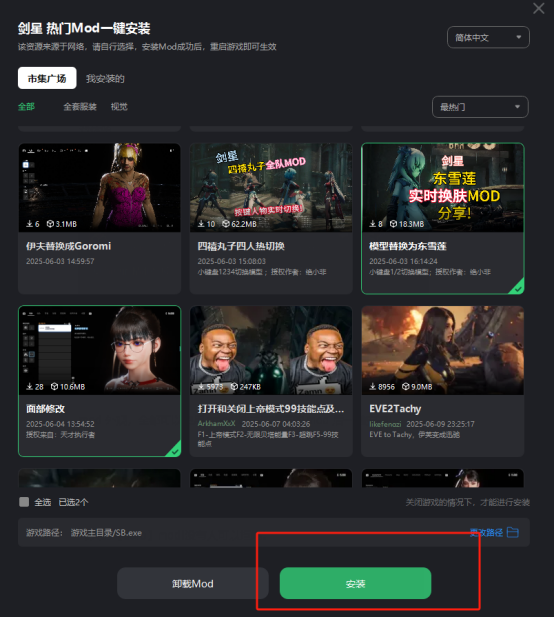The image size is (555, 617).
Task: Filter mods by 全套服装 category
Action: pyautogui.click(x=80, y=107)
